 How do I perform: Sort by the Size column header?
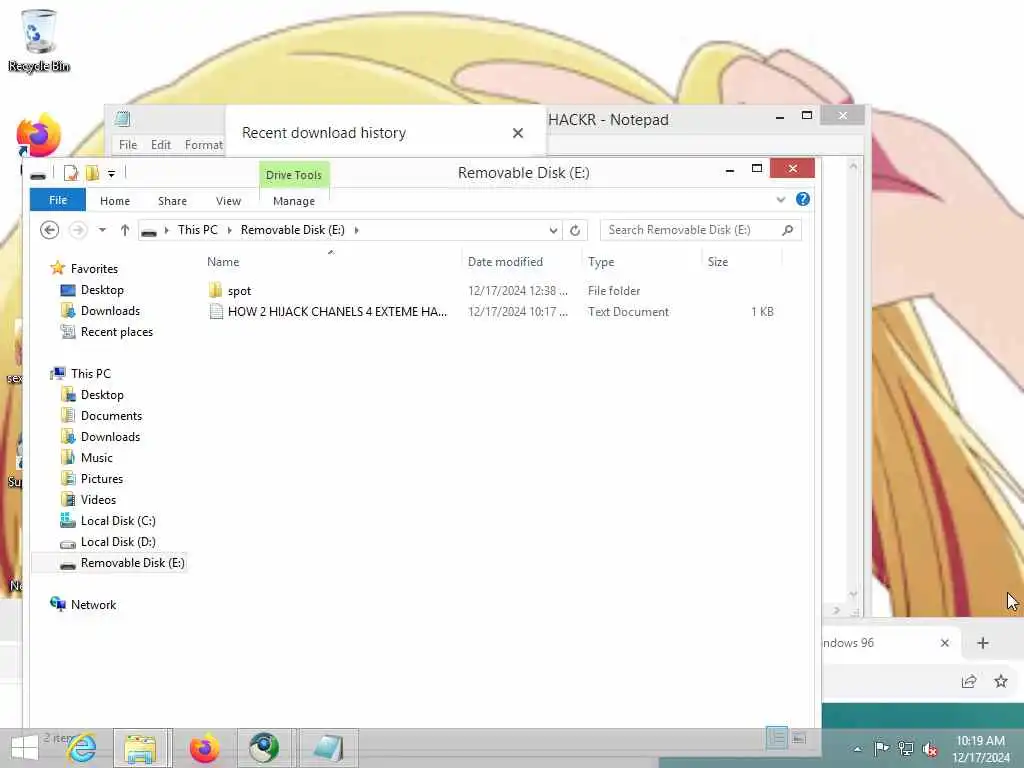[x=718, y=262]
